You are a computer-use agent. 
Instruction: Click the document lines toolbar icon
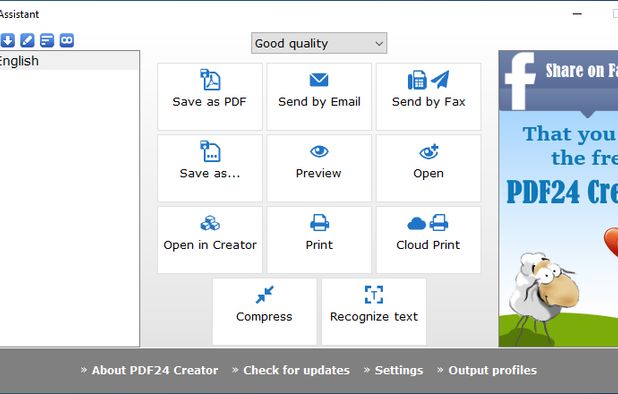[x=47, y=40]
